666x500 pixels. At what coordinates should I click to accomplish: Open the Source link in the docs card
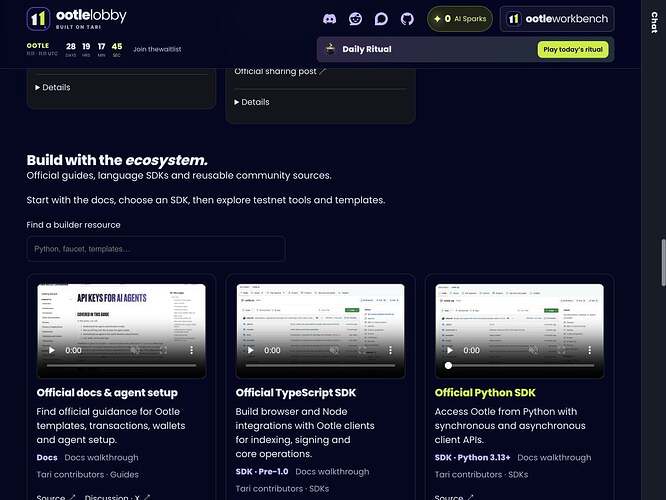(x=51, y=497)
